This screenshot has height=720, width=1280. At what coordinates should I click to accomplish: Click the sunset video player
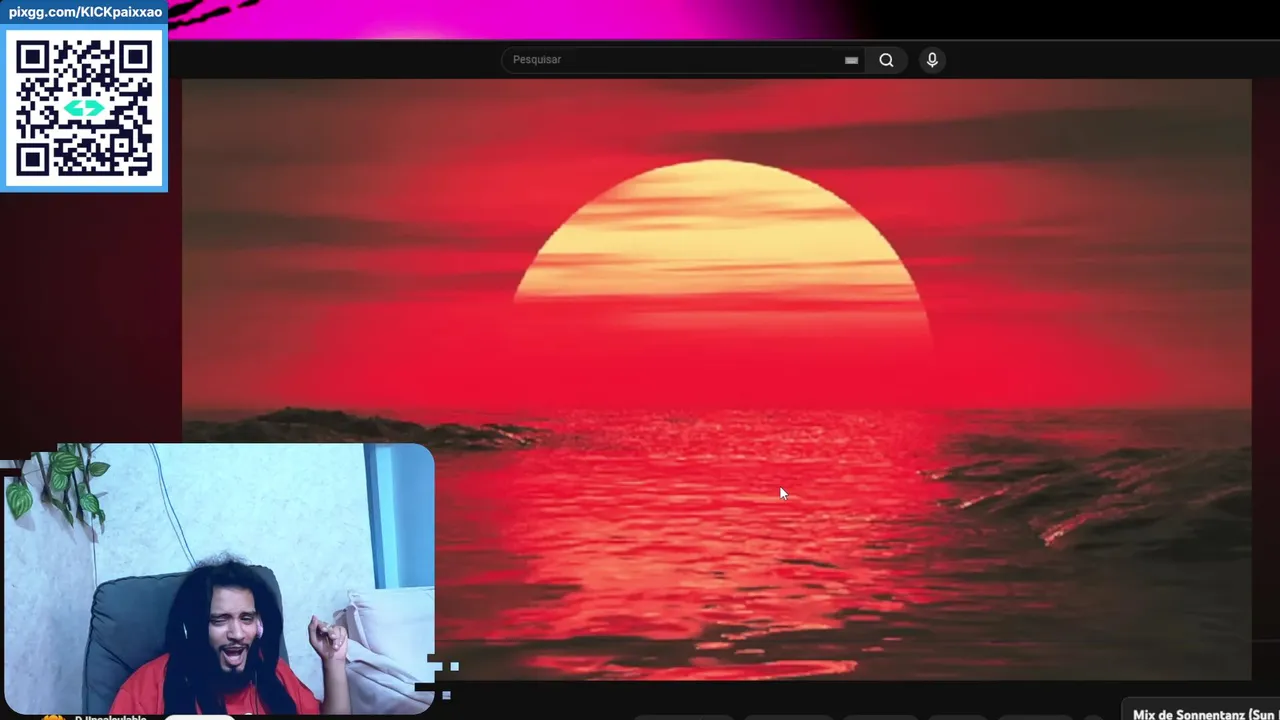tap(716, 379)
